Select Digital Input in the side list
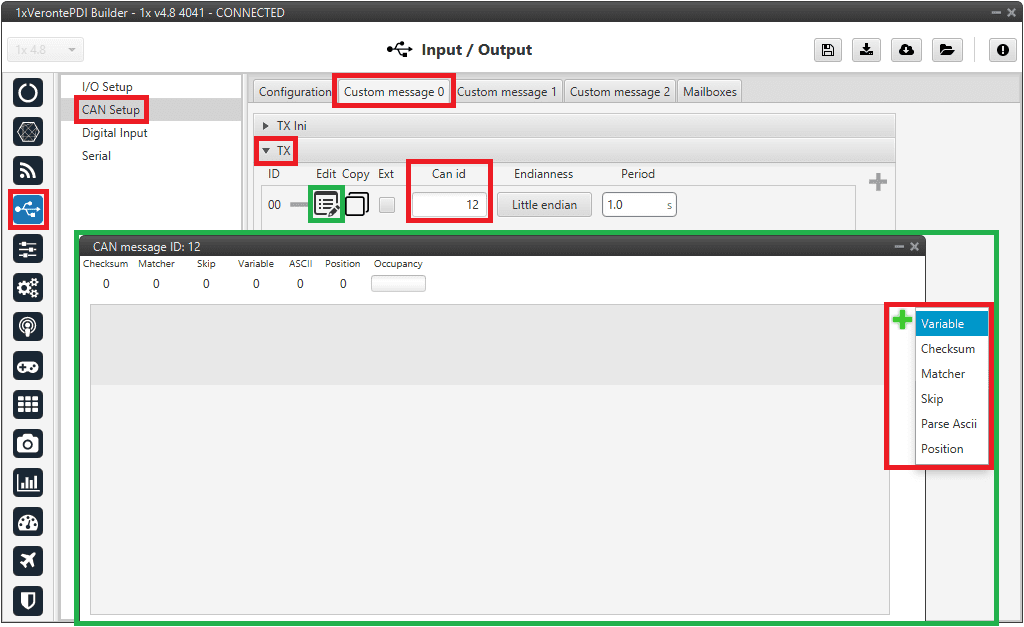The width and height of the screenshot is (1024, 627). (114, 133)
